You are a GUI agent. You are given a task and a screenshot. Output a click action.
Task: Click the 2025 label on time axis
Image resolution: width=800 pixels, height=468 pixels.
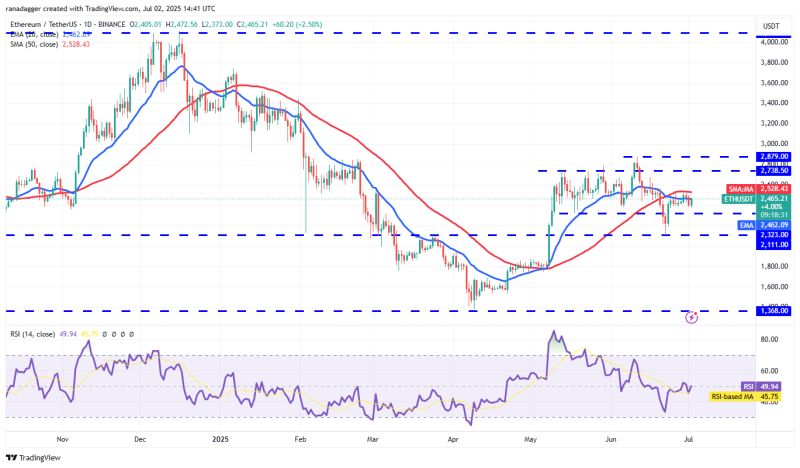coord(220,437)
